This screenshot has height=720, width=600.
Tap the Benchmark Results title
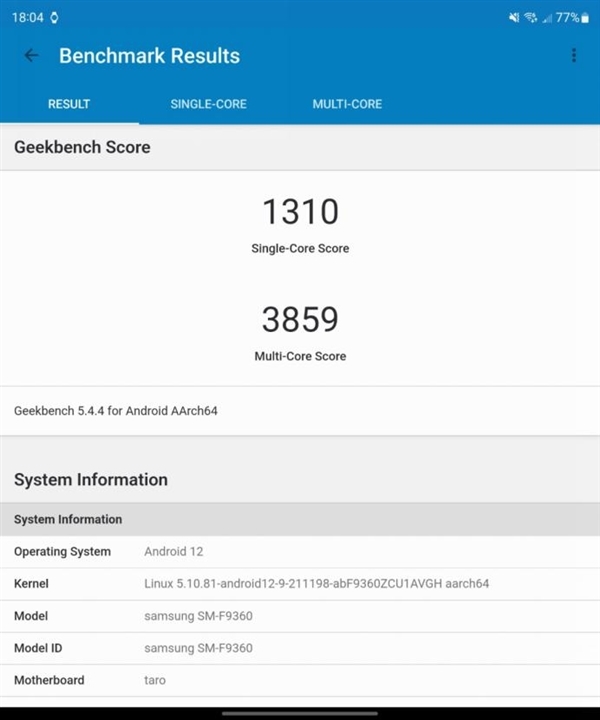[x=149, y=56]
